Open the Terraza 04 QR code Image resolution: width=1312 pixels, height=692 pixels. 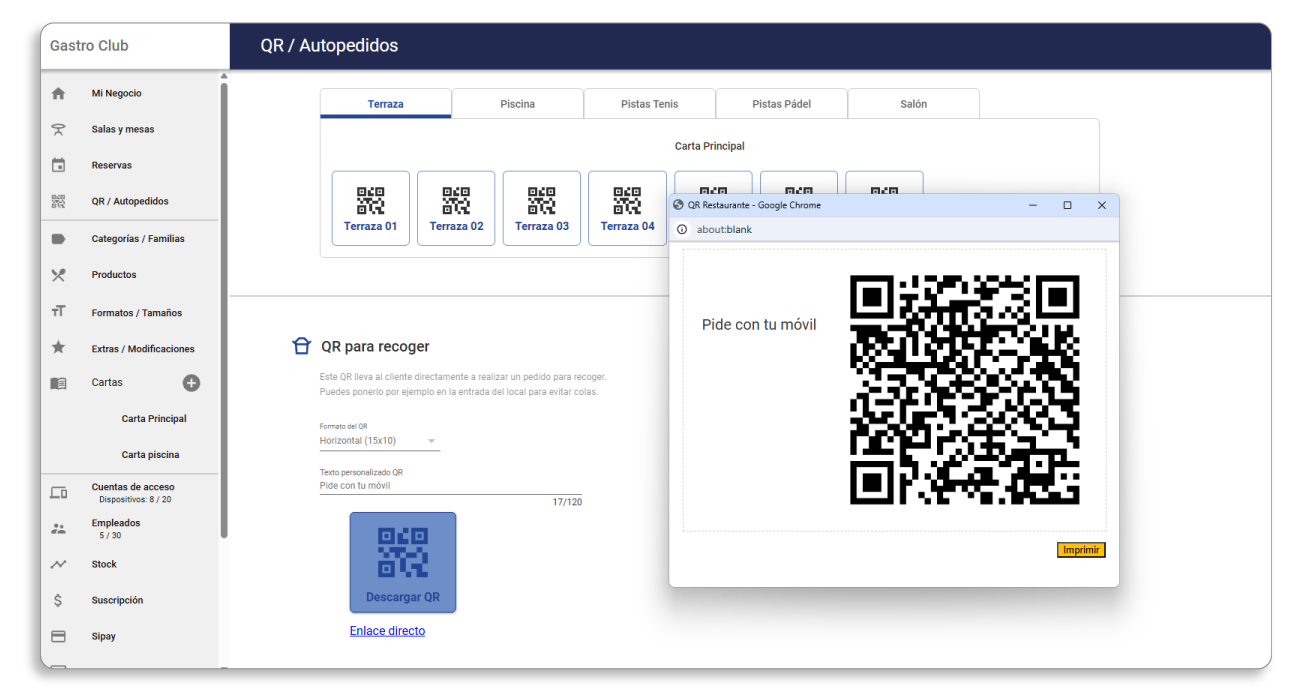click(x=627, y=208)
